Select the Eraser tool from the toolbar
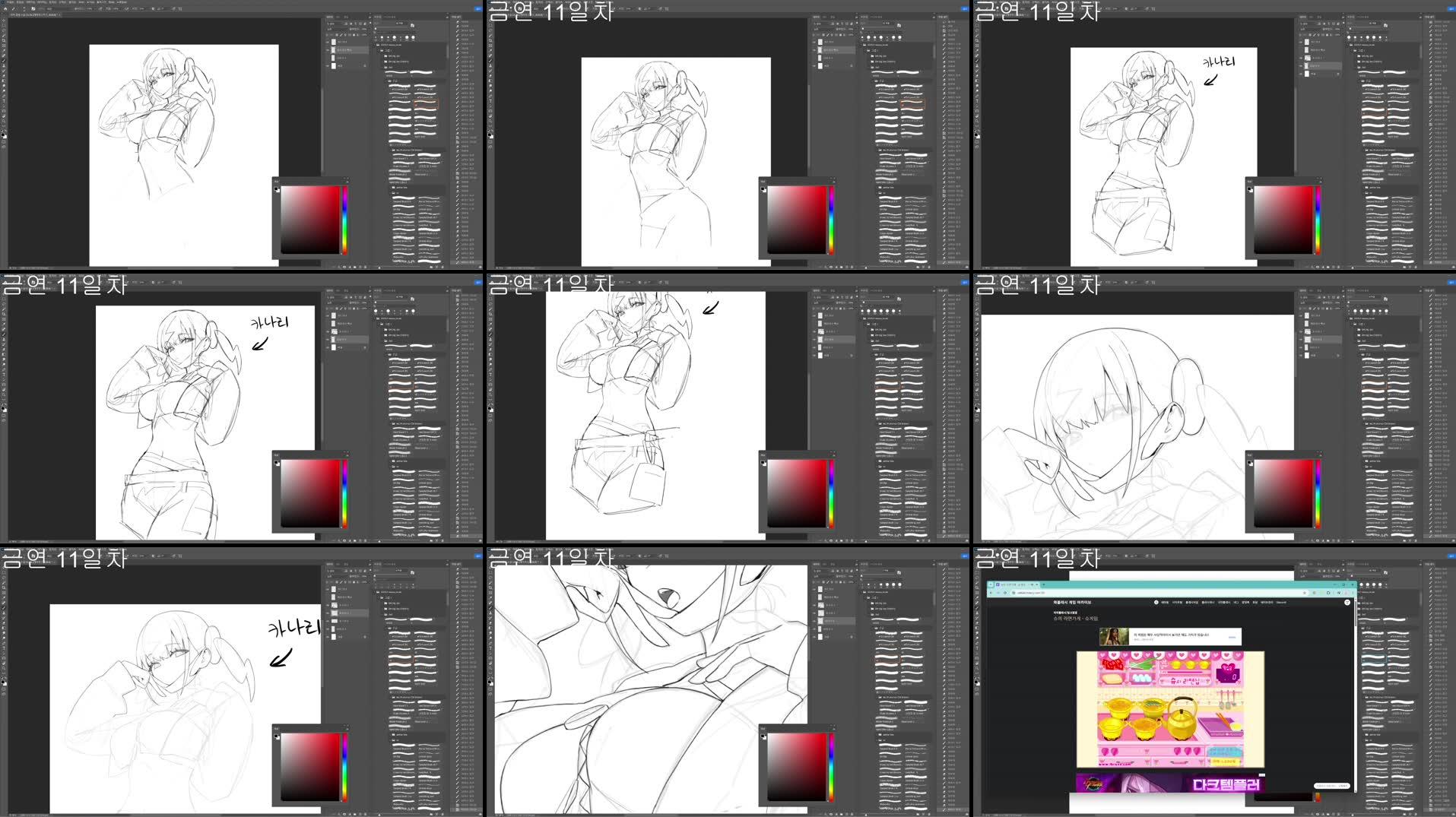The image size is (1456, 817). (4, 76)
